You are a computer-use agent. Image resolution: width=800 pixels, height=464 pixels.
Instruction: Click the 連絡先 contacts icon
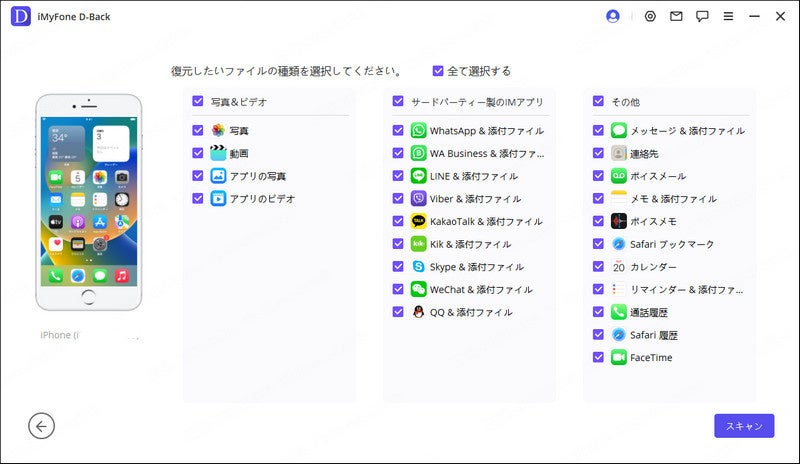click(x=618, y=153)
